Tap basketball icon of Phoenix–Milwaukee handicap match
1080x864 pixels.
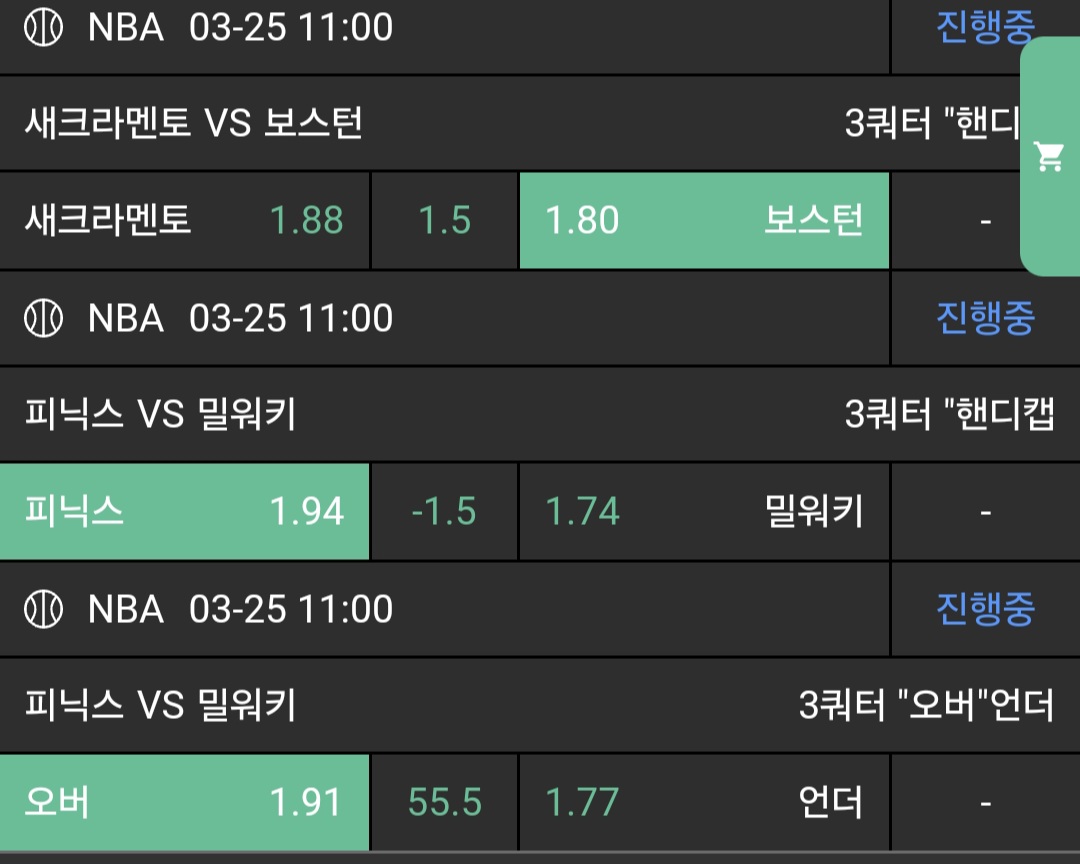(x=44, y=319)
